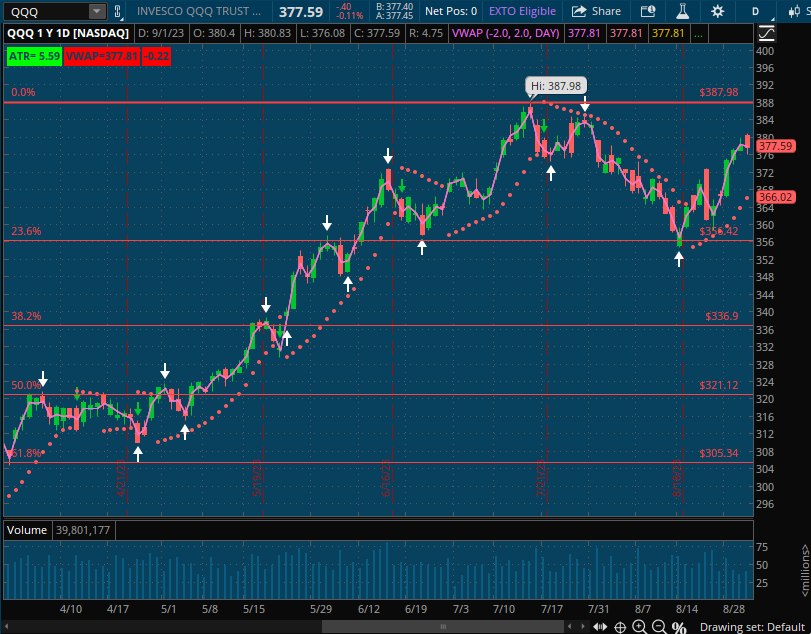Click the red 366.02 price axis tag
Viewport: 811px width, 634px height.
776,197
